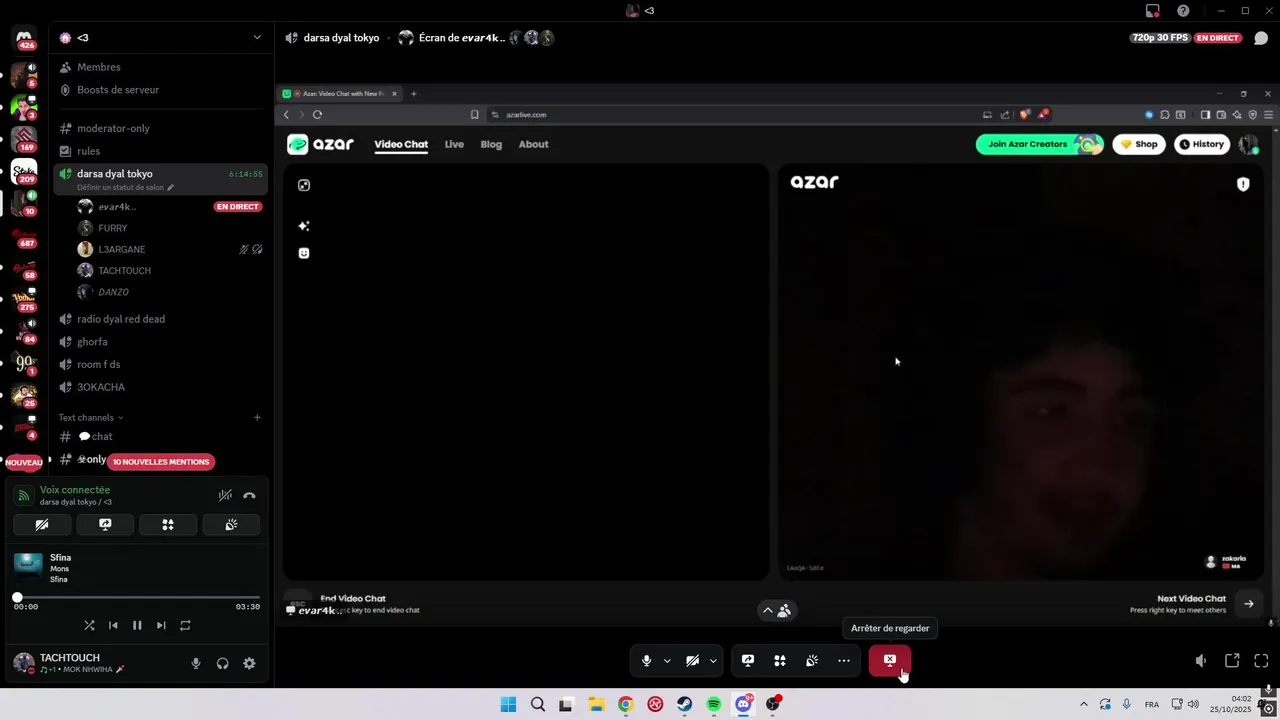Join radio dyal red dead voice channel

tap(160, 319)
